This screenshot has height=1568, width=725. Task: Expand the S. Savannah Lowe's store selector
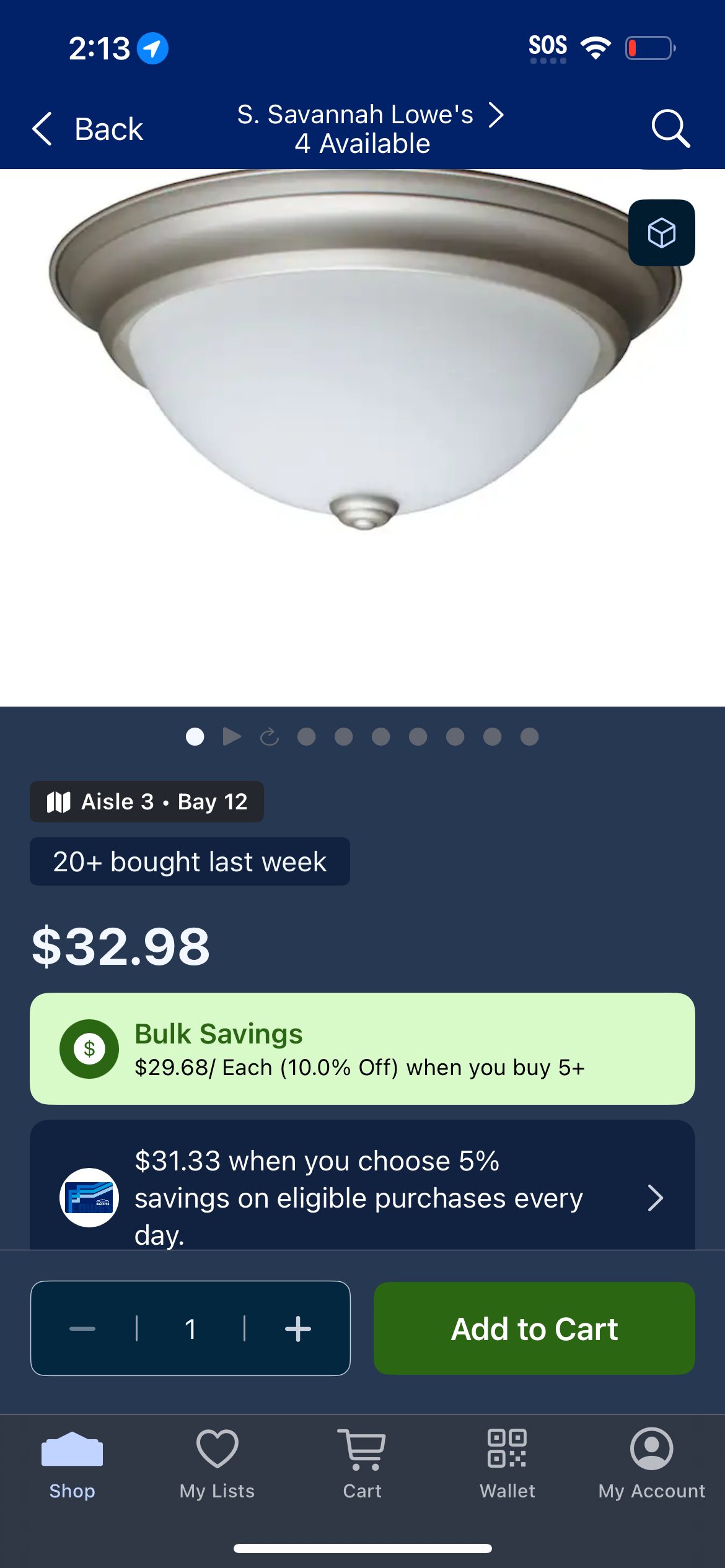371,129
